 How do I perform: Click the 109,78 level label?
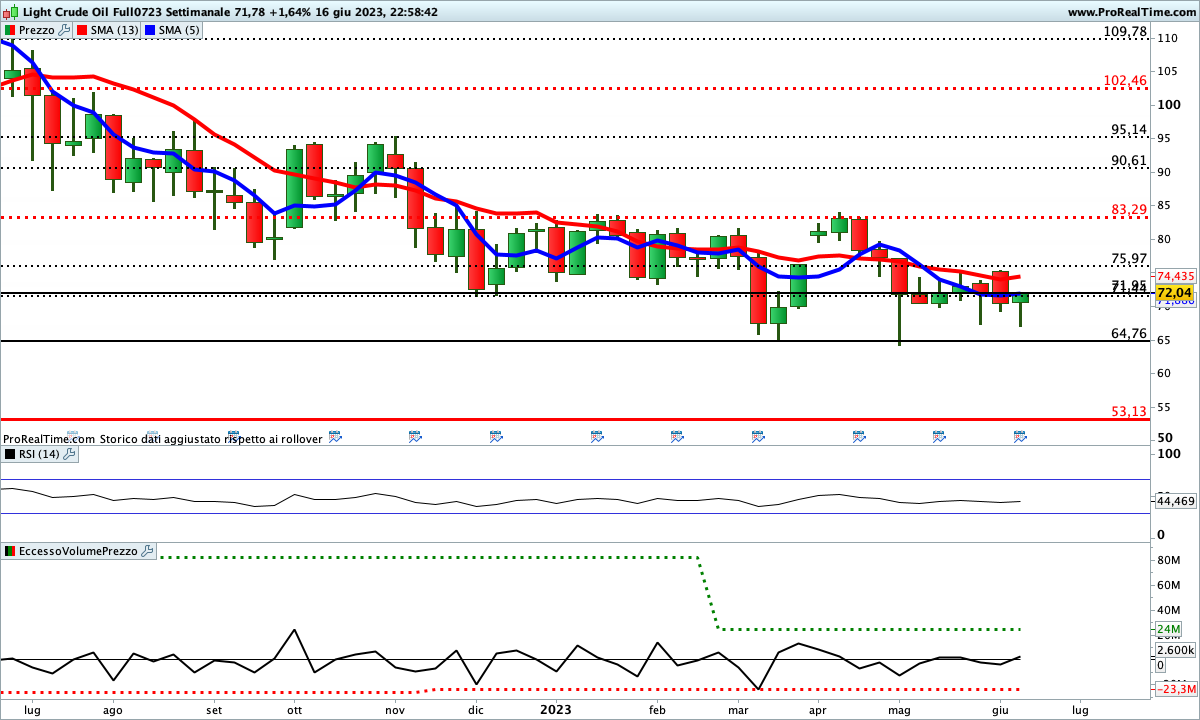[1125, 32]
